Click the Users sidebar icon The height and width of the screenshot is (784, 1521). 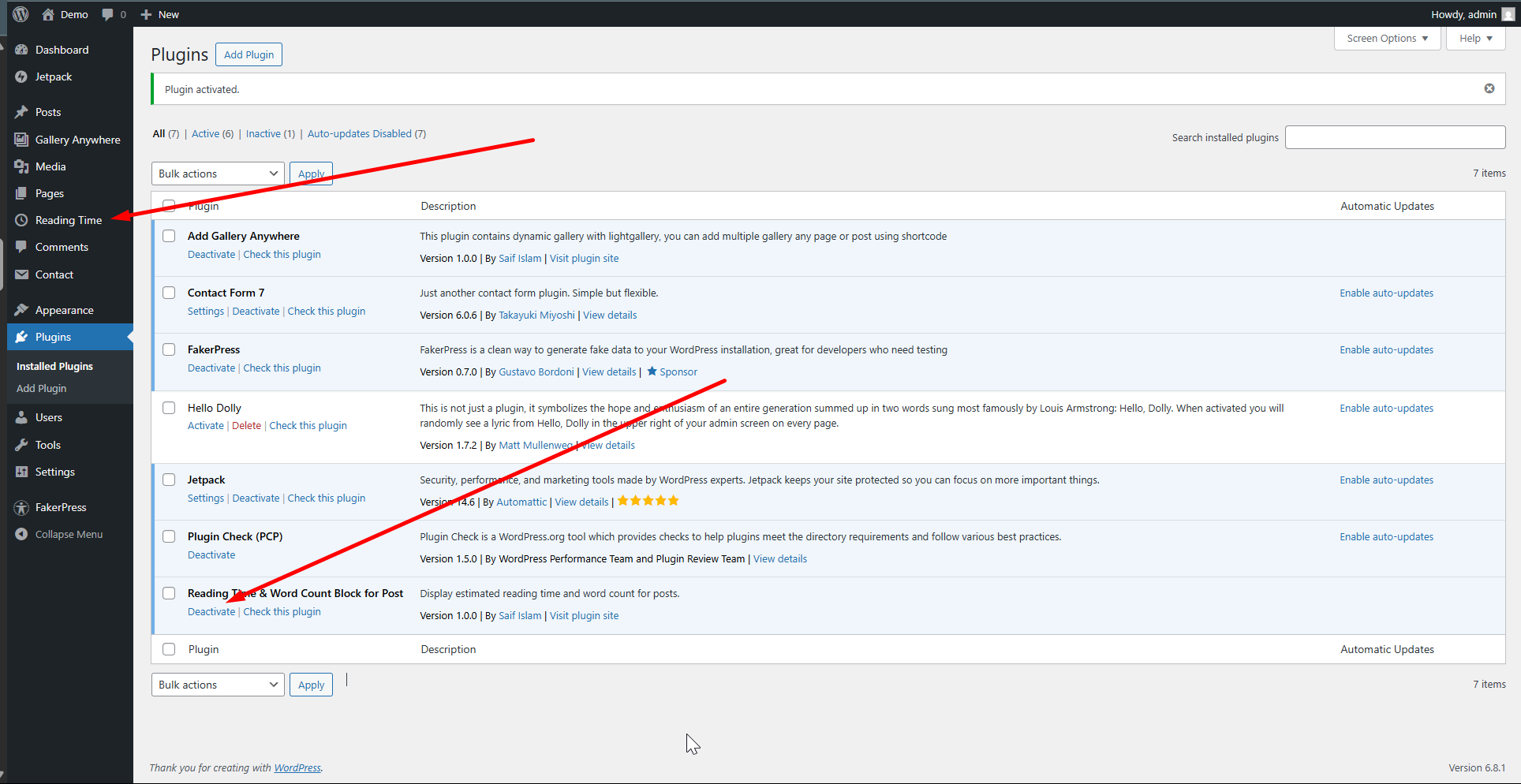(21, 417)
